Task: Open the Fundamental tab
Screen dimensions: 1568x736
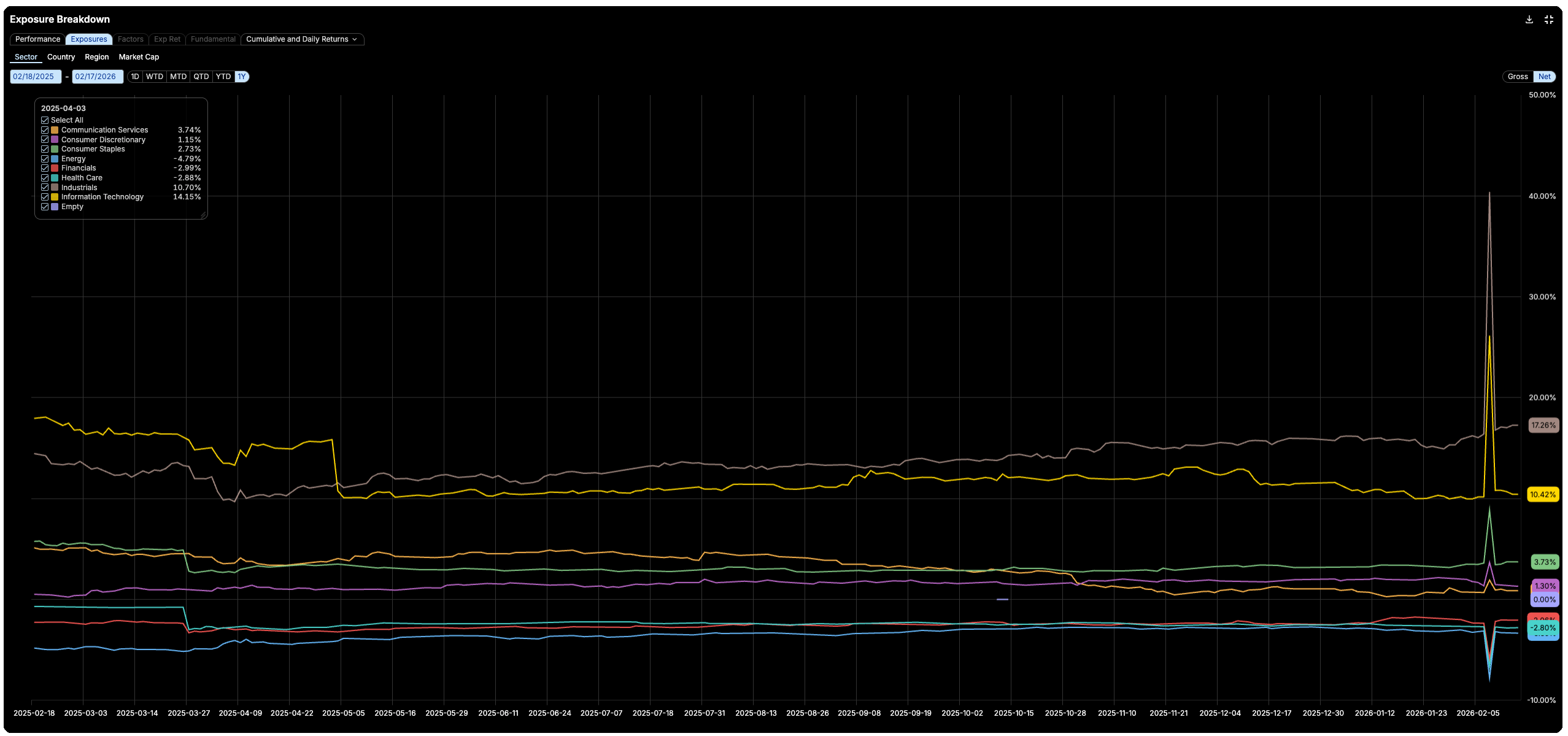Action: click(x=213, y=39)
